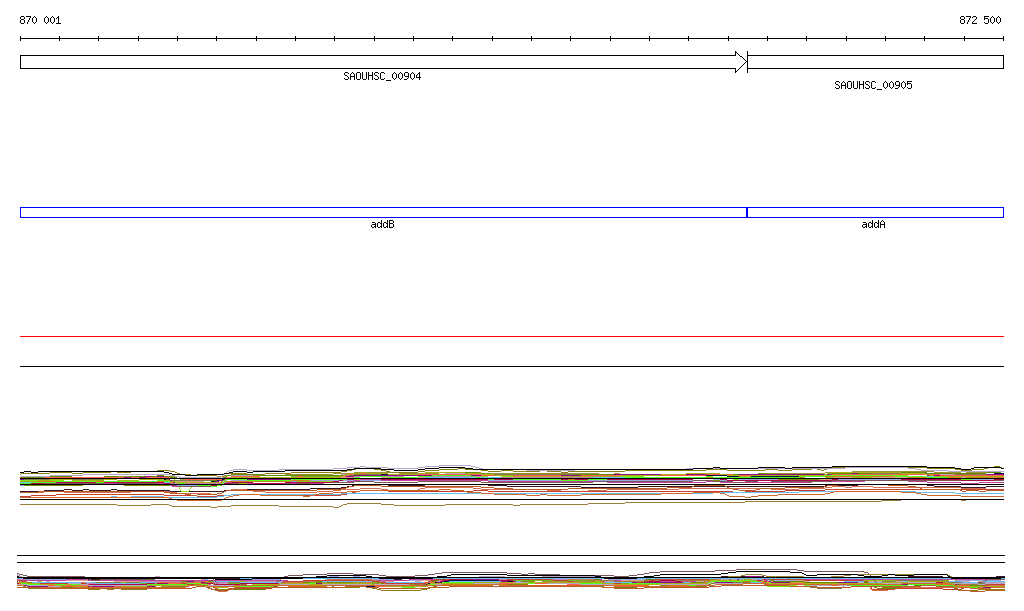Click the lower multicolored profile track
The image size is (1024, 611).
click(512, 581)
